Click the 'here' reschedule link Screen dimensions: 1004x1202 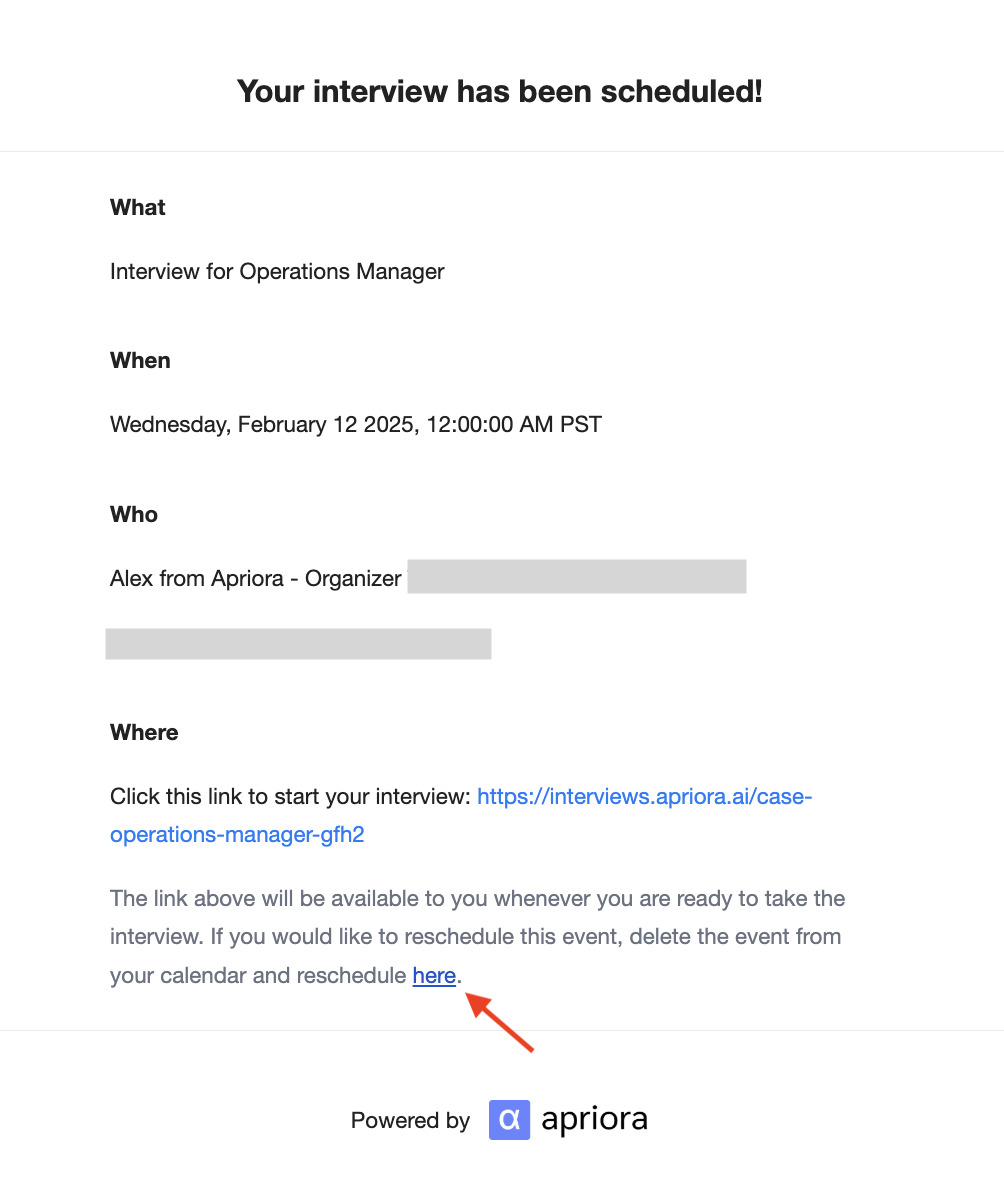434,975
